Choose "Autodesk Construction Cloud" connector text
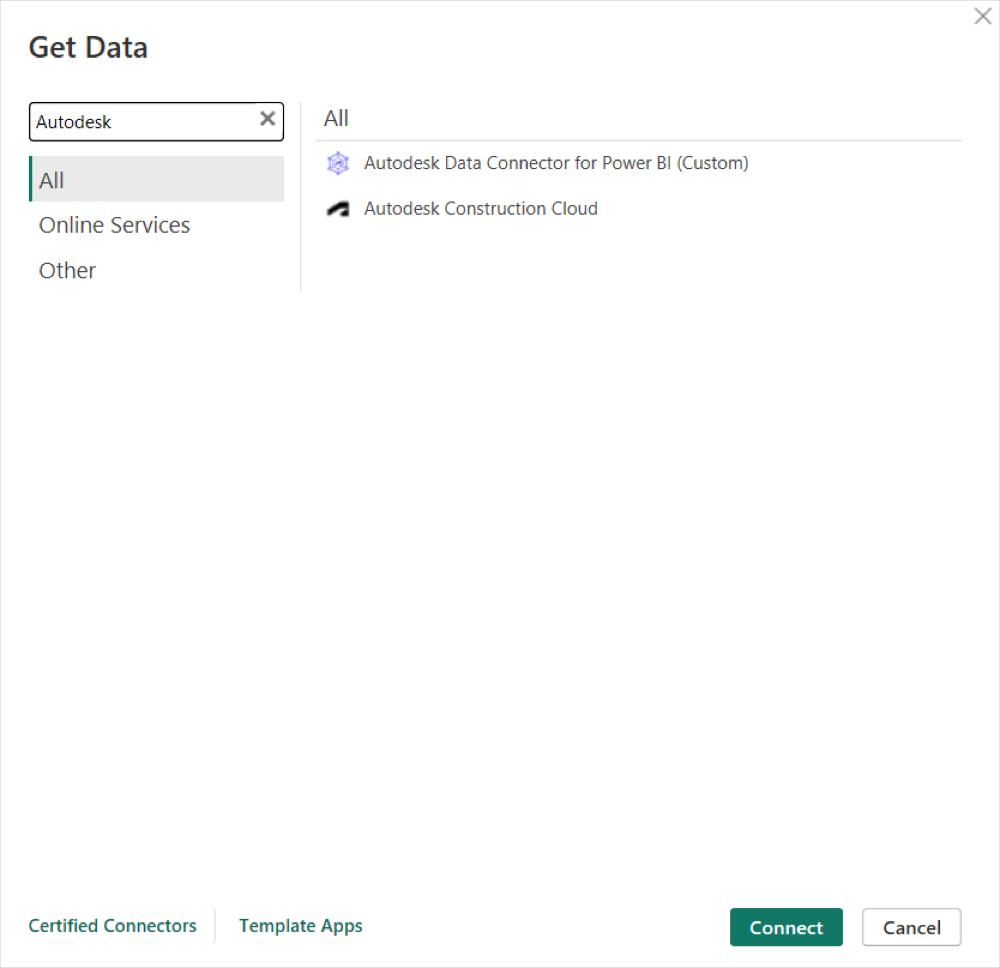The image size is (1000, 968). tap(481, 209)
